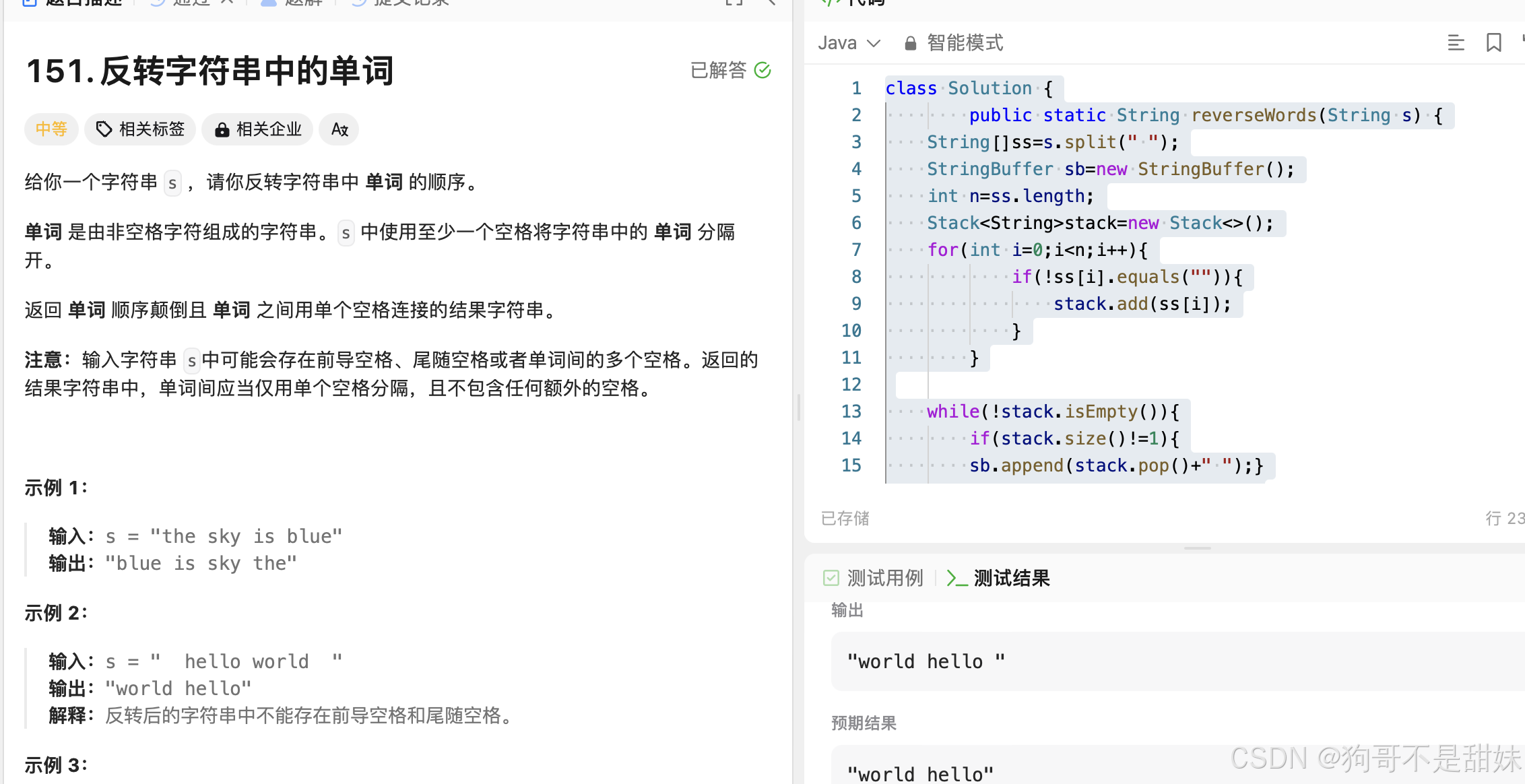
Task: Click the tag icon in 相关标签
Action: [x=104, y=129]
